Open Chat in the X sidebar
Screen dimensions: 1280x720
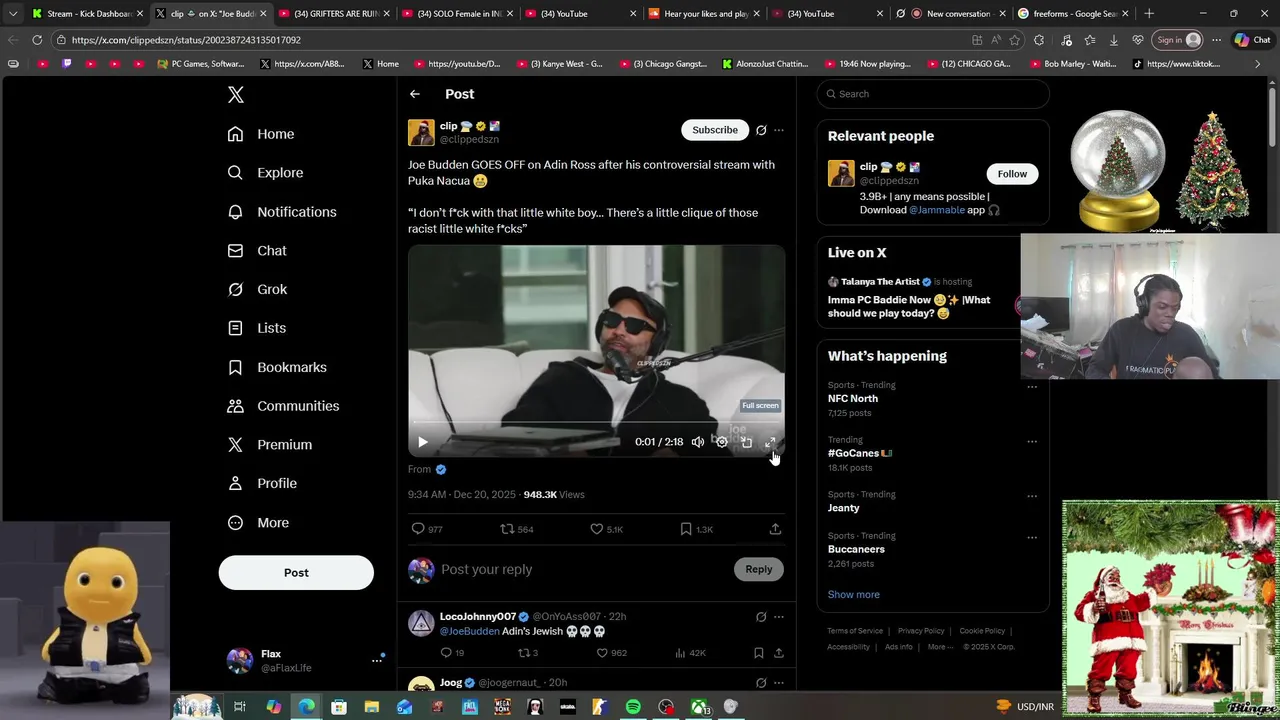[257, 251]
